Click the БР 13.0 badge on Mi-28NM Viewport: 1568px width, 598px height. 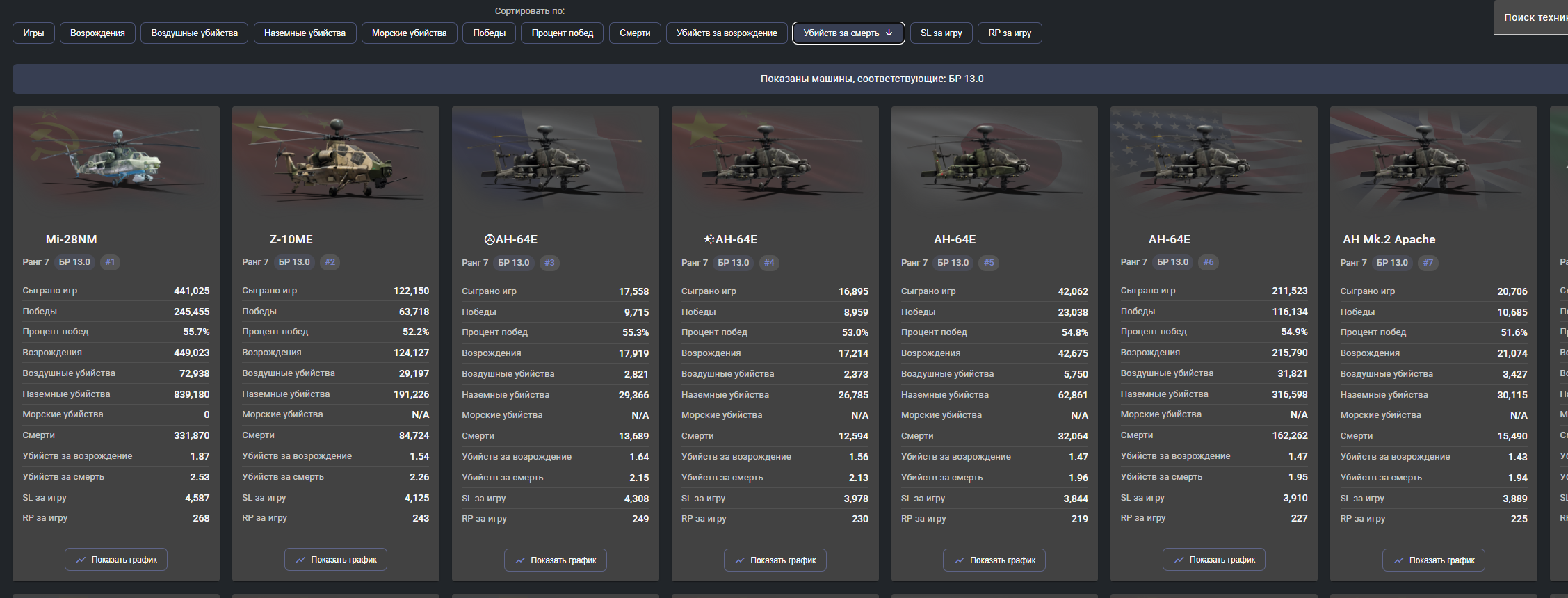tap(74, 262)
